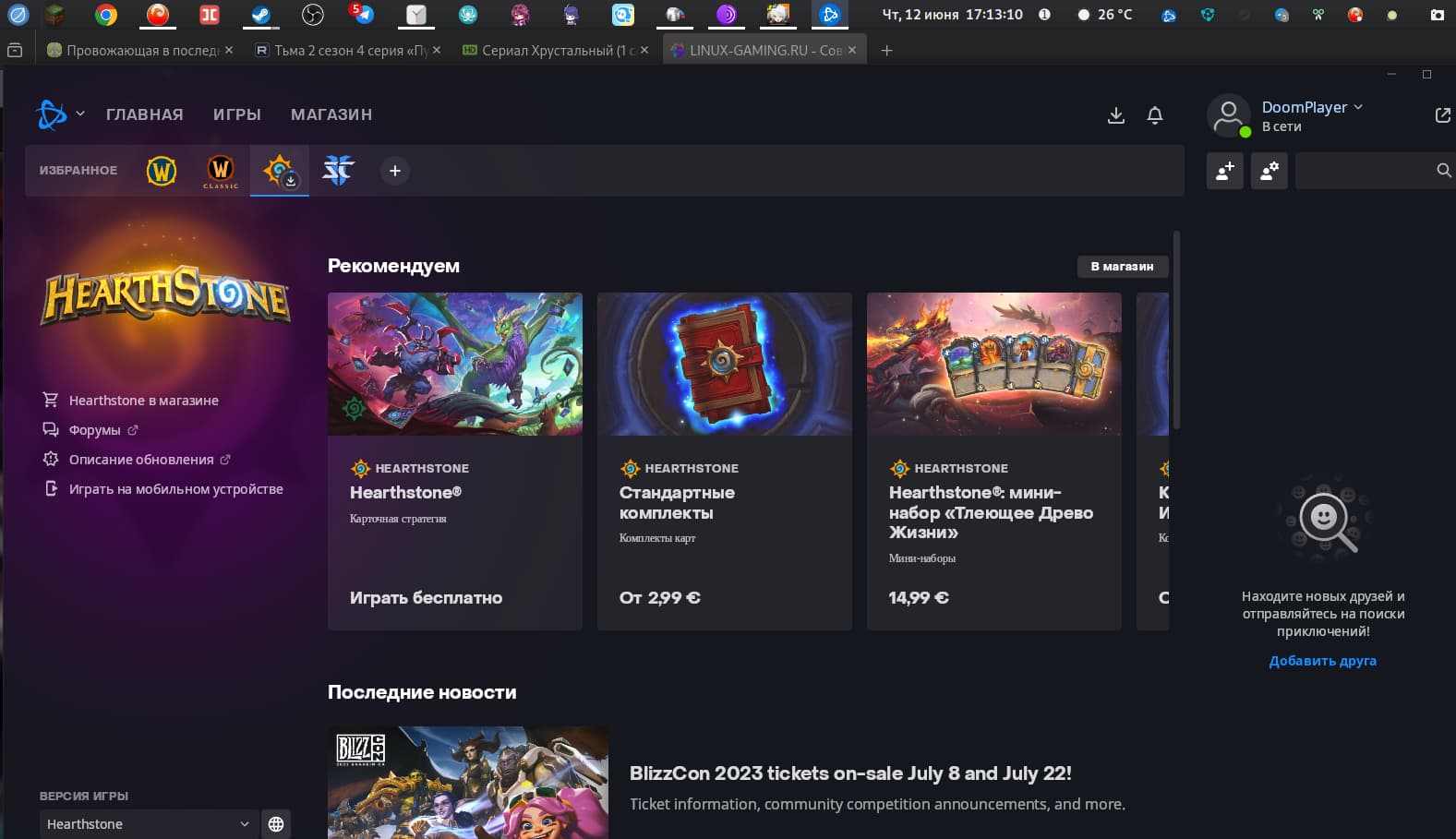Pop out the friends list window

[1442, 115]
